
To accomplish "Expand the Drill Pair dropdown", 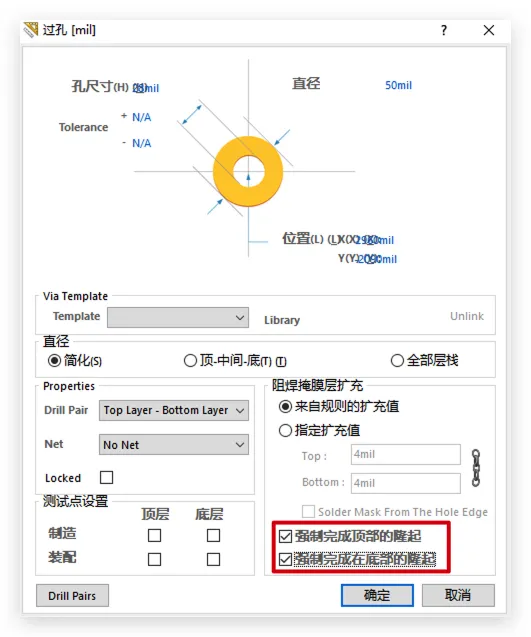I will click(174, 410).
